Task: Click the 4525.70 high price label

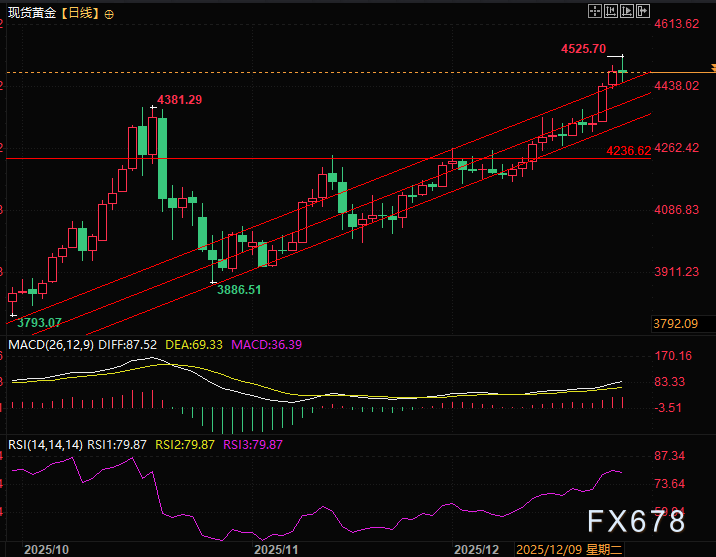Action: click(583, 48)
